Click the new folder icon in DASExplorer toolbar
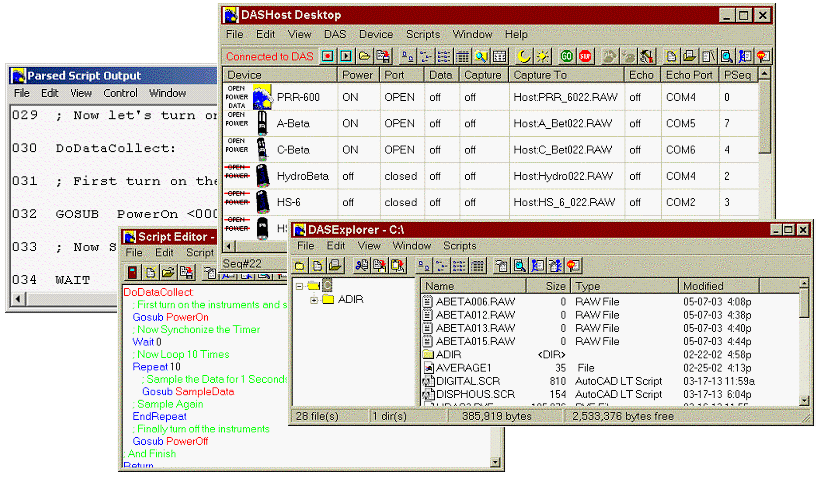The width and height of the screenshot is (822, 486). (300, 265)
